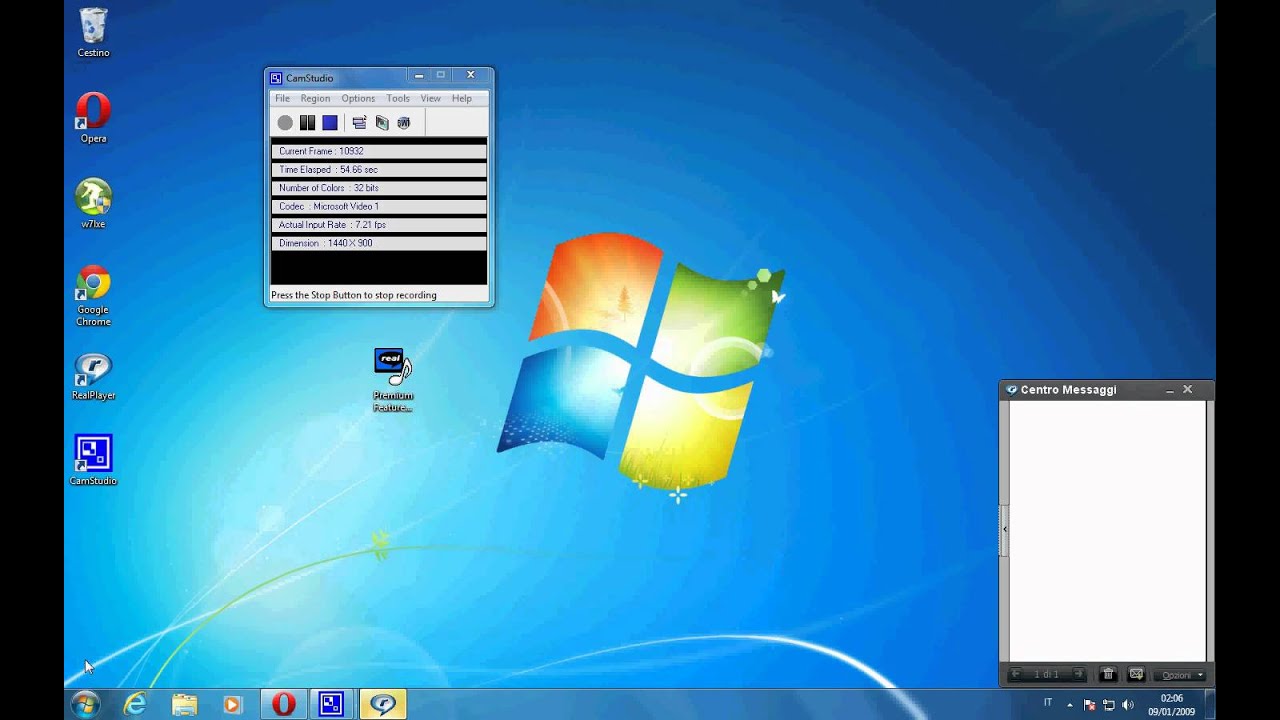Click the Current Frame : 10932 row

(x=379, y=151)
